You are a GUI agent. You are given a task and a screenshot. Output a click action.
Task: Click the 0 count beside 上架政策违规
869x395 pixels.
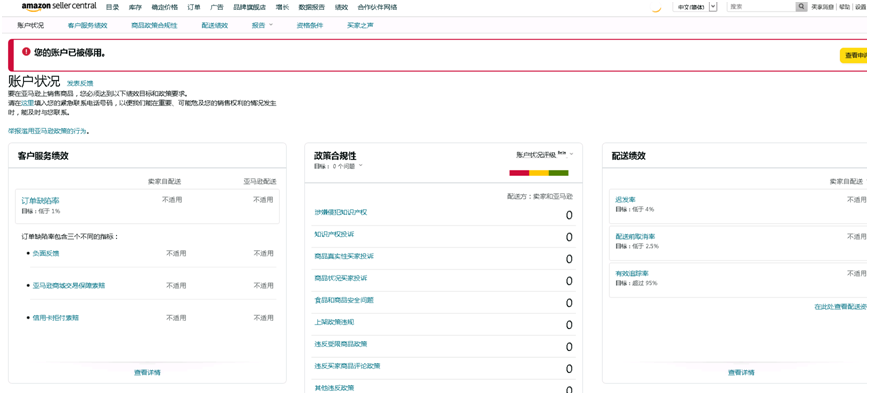569,325
